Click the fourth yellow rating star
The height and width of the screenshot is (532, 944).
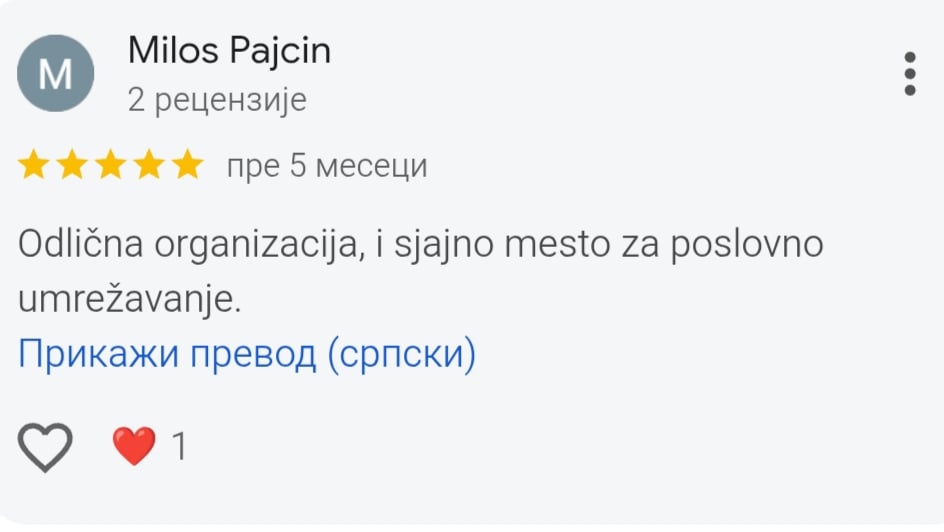pyautogui.click(x=148, y=165)
